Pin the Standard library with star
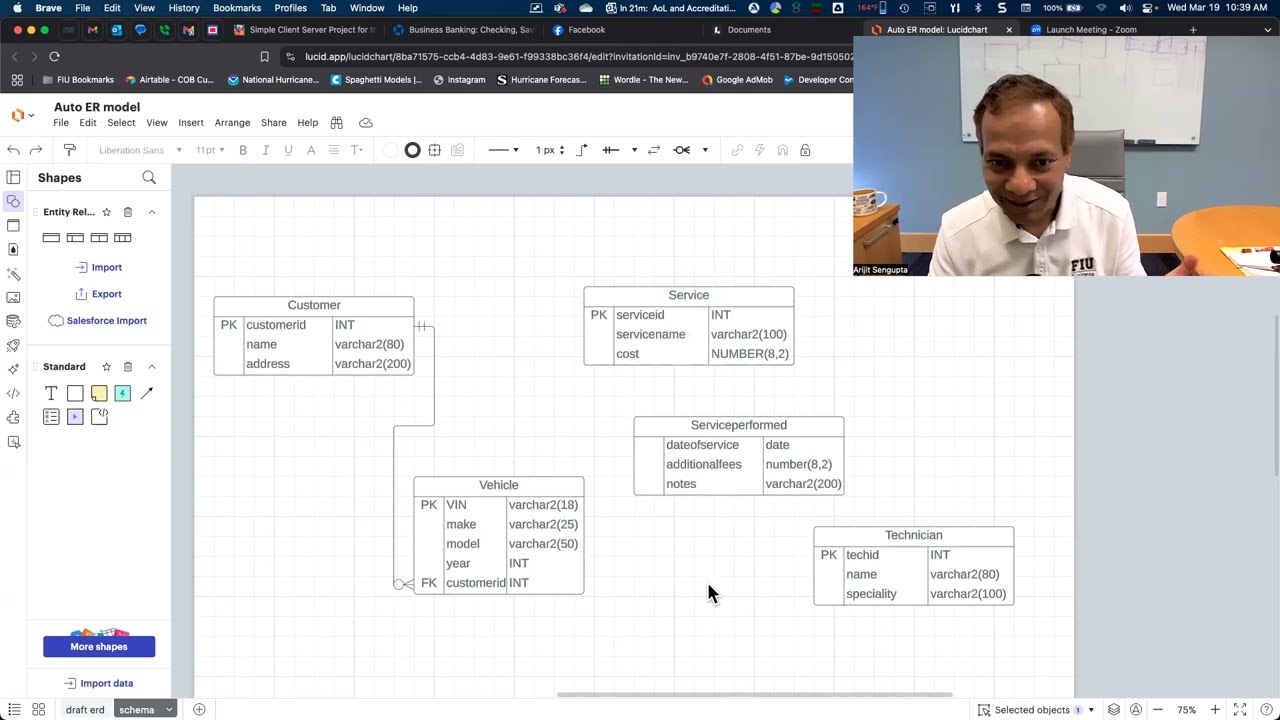Image resolution: width=1280 pixels, height=720 pixels. click(107, 367)
